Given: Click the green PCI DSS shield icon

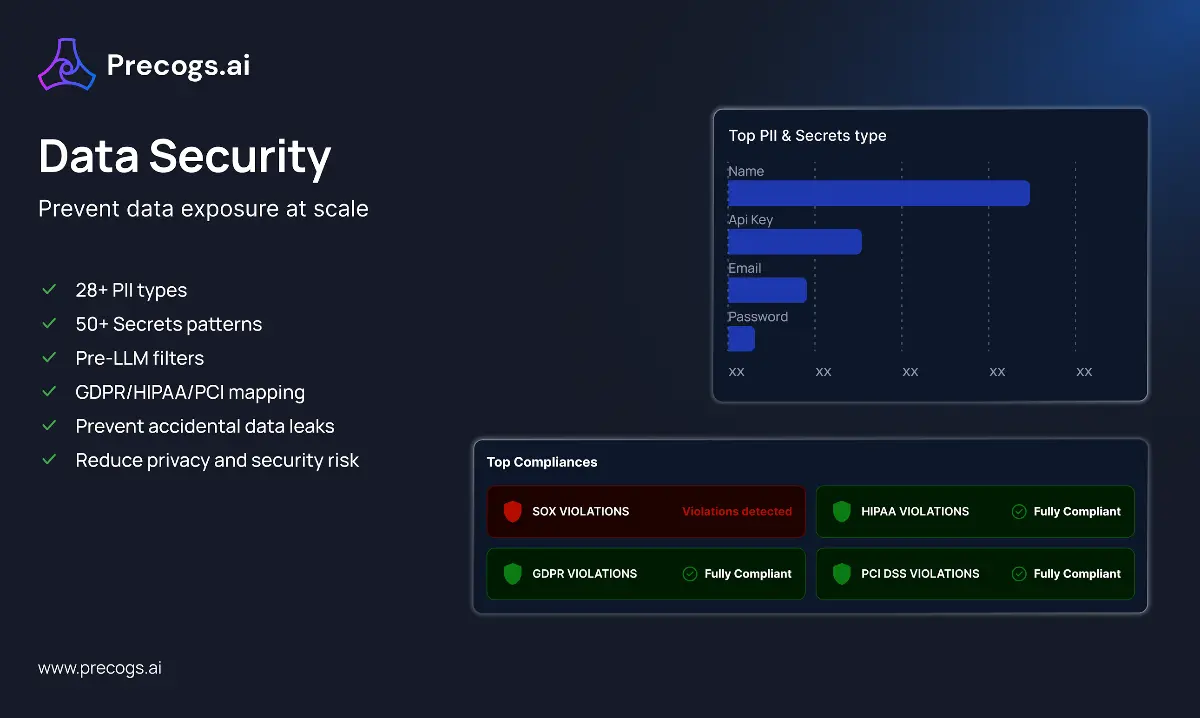Looking at the screenshot, I should 842,574.
